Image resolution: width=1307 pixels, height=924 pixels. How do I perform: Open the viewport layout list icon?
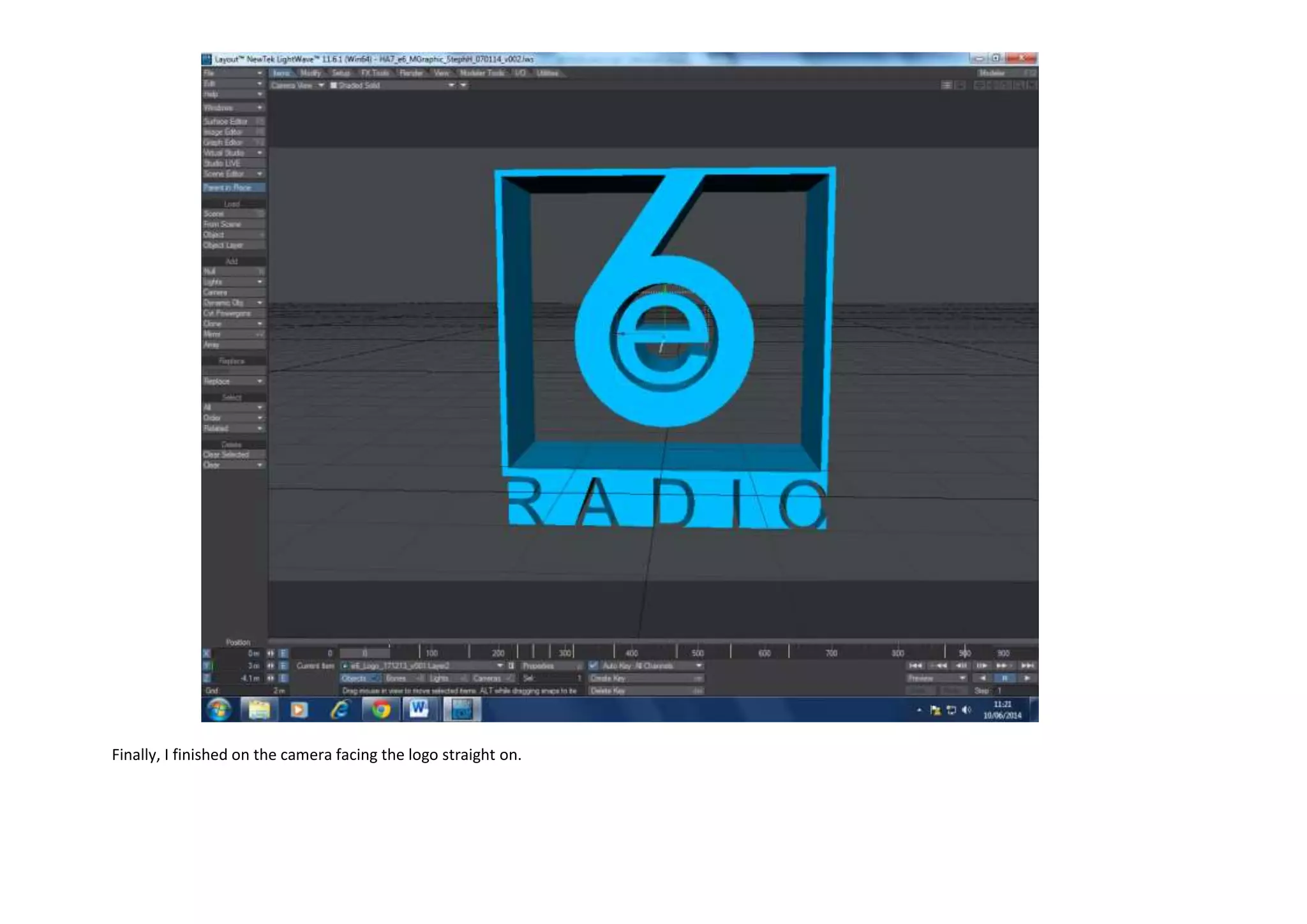[946, 86]
